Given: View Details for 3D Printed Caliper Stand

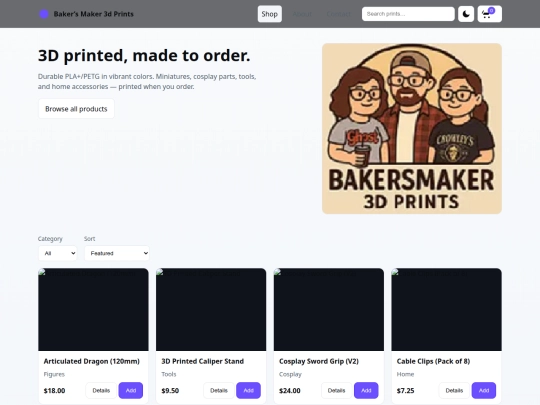Looking at the screenshot, I should 219,391.
